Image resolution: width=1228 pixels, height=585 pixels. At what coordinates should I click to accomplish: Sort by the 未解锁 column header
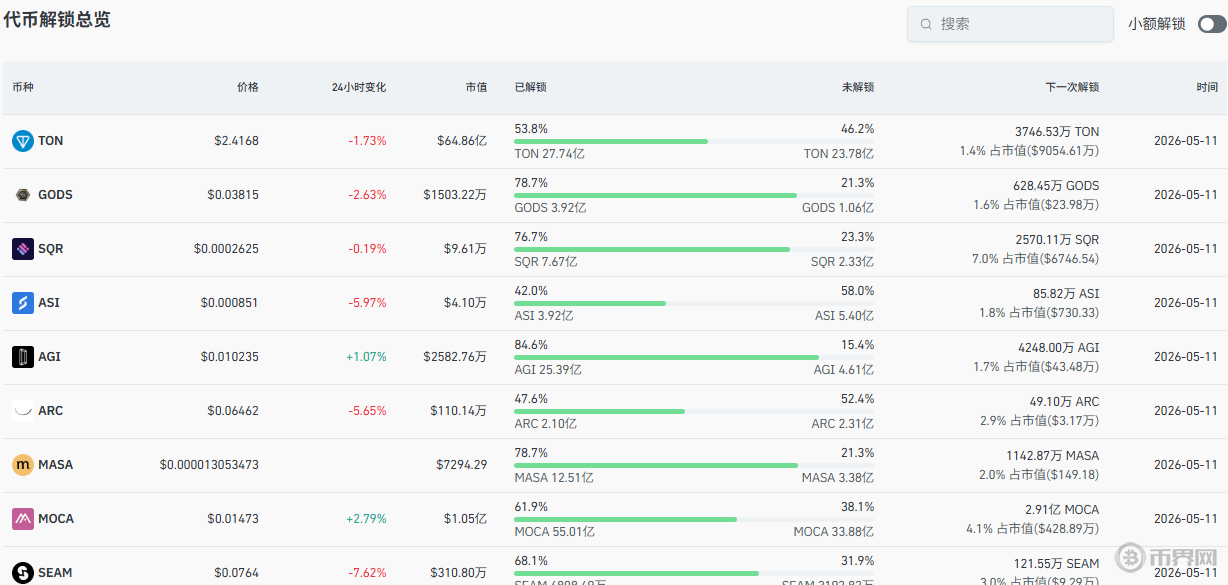[x=858, y=88]
